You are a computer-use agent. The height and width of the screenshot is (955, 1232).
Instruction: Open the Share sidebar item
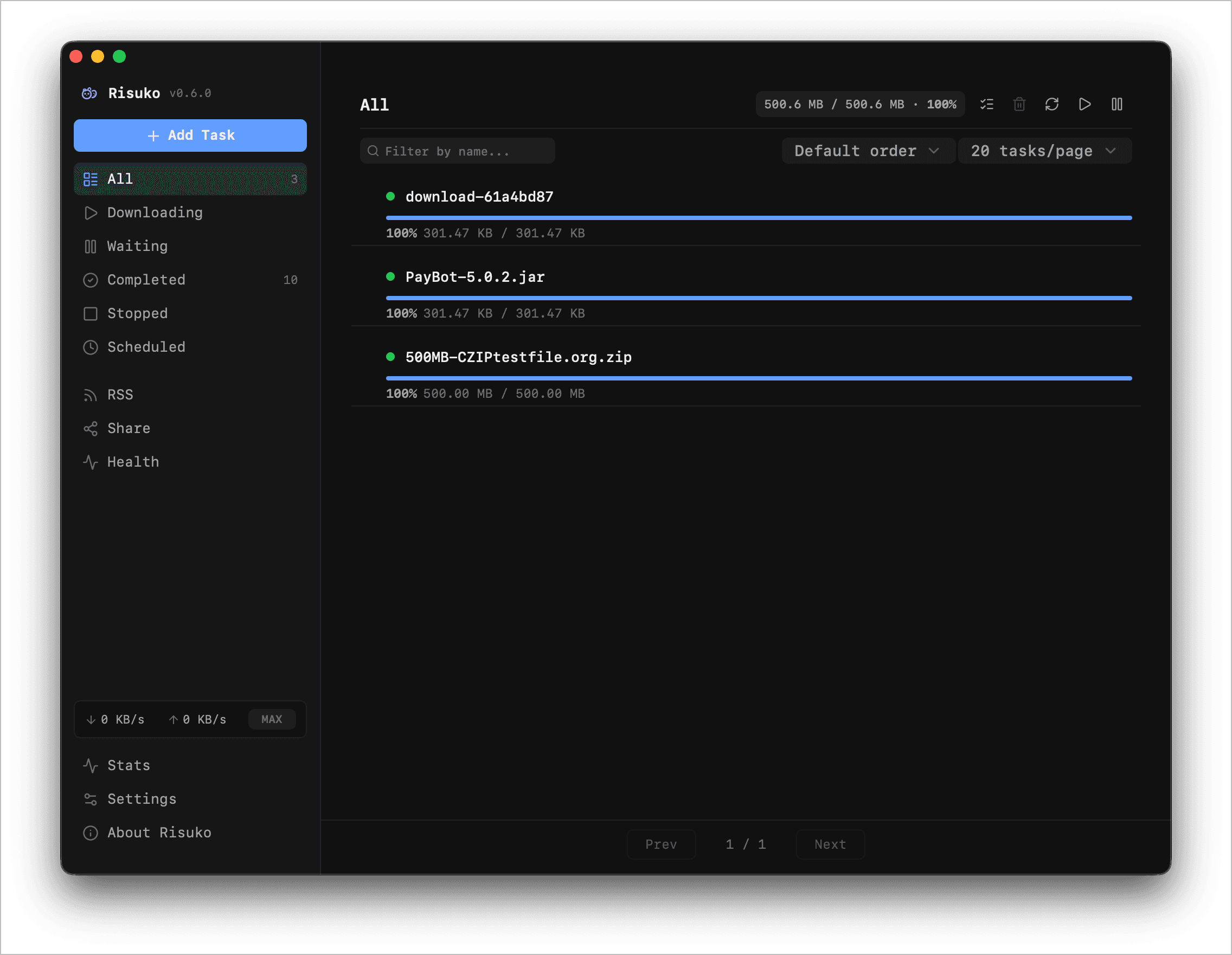190,429
